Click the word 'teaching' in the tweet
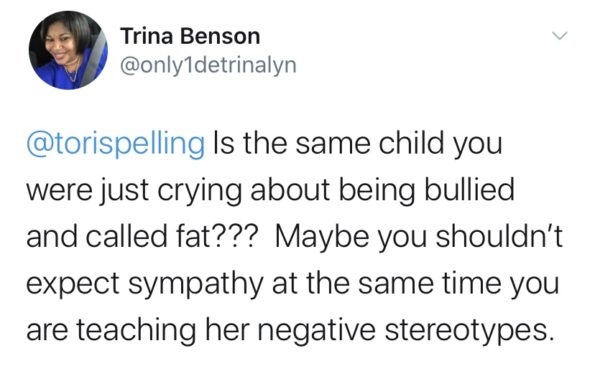The height and width of the screenshot is (384, 595). [x=137, y=331]
